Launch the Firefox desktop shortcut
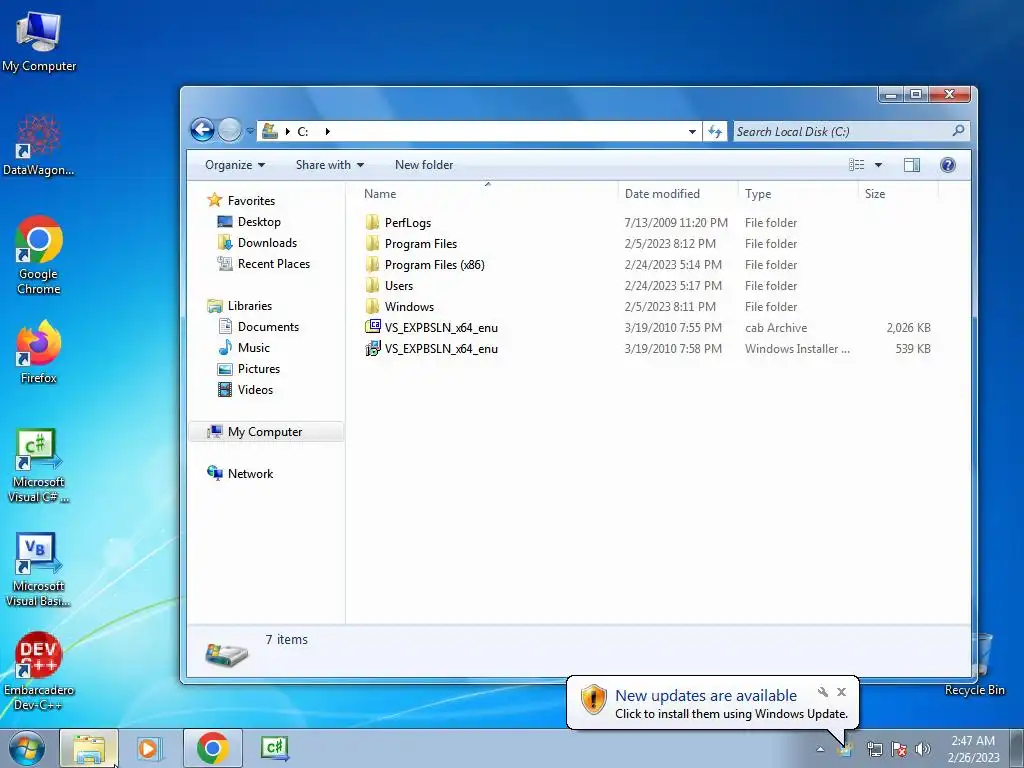 (39, 351)
